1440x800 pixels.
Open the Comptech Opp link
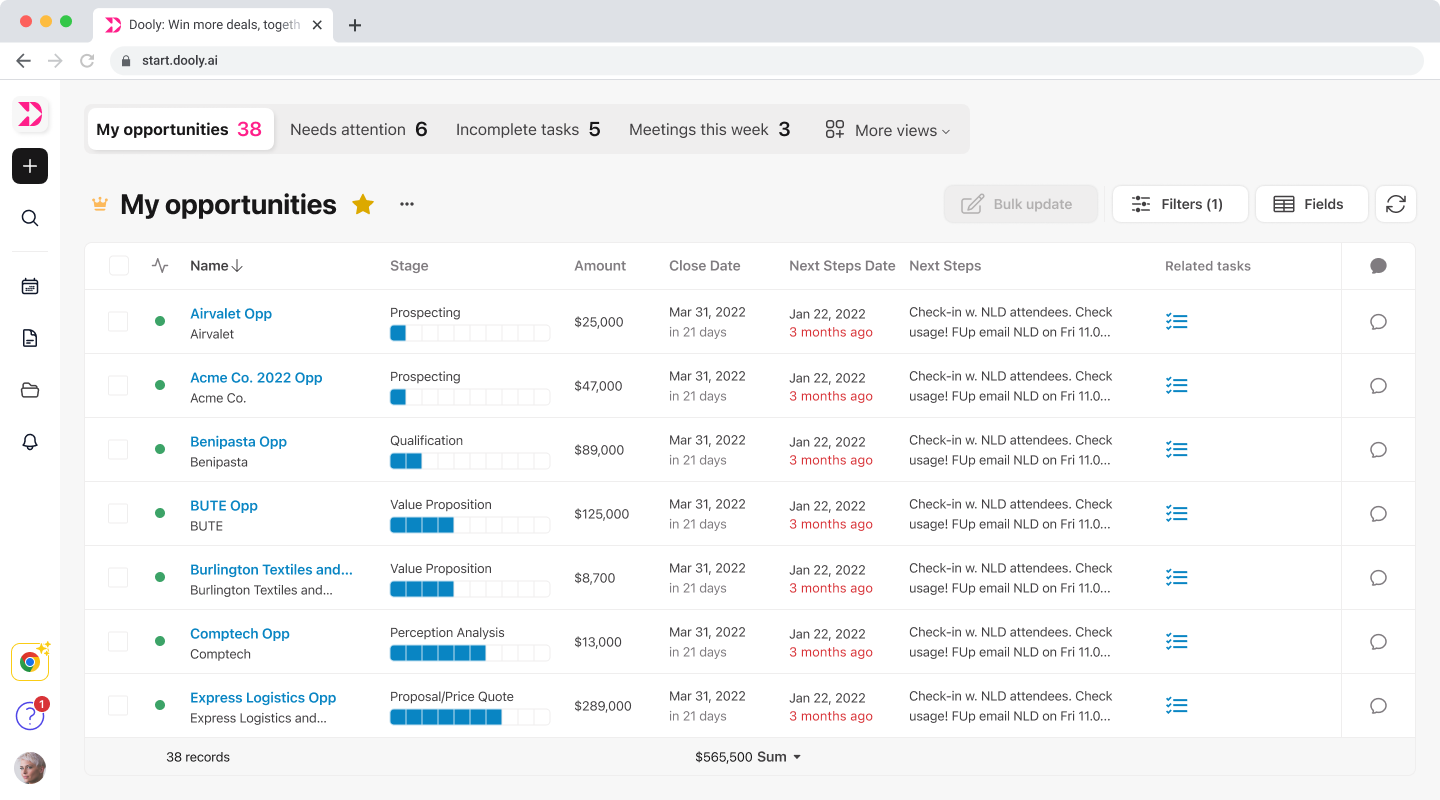click(240, 634)
